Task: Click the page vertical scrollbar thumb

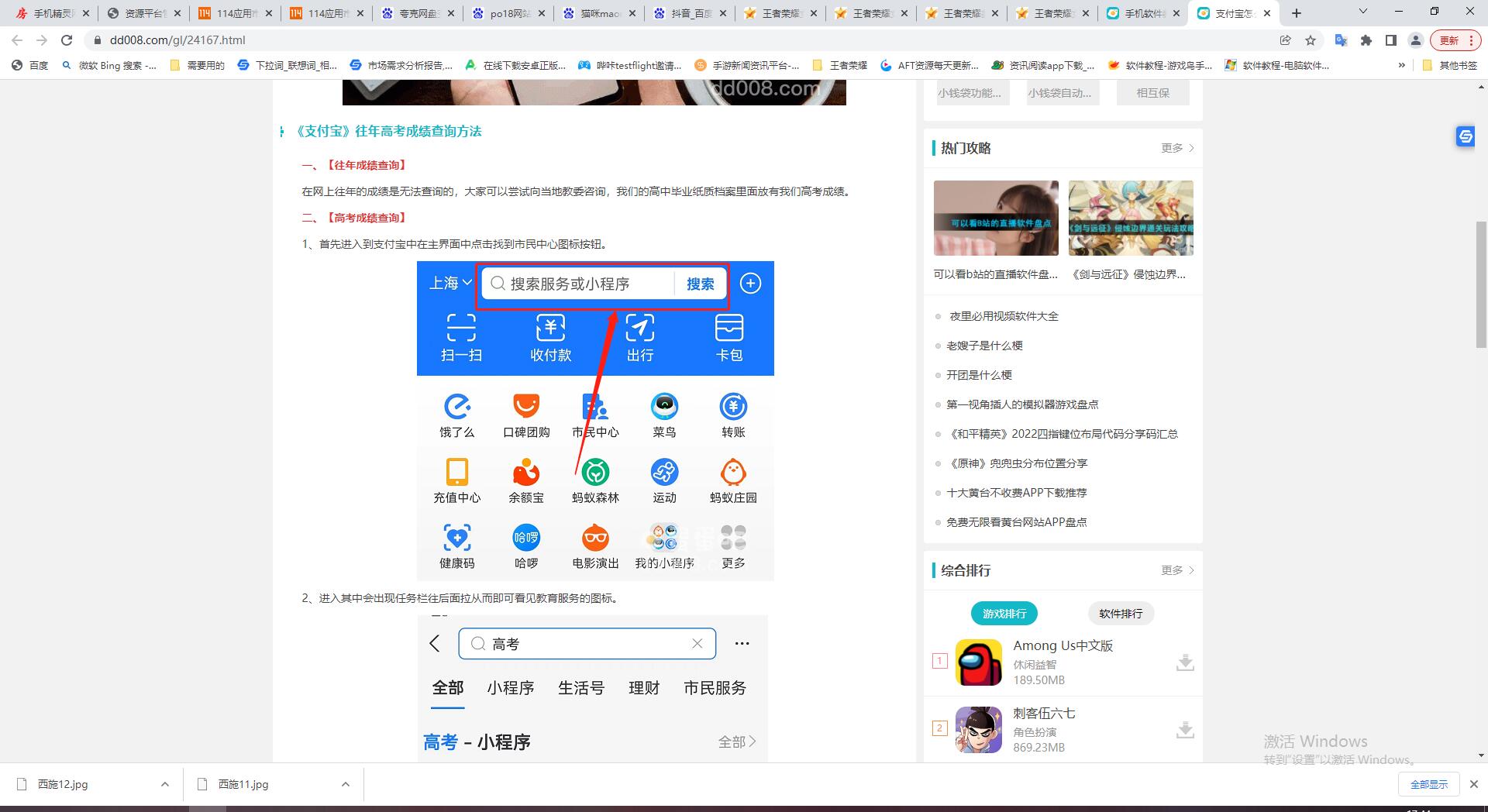Action: click(x=1481, y=284)
